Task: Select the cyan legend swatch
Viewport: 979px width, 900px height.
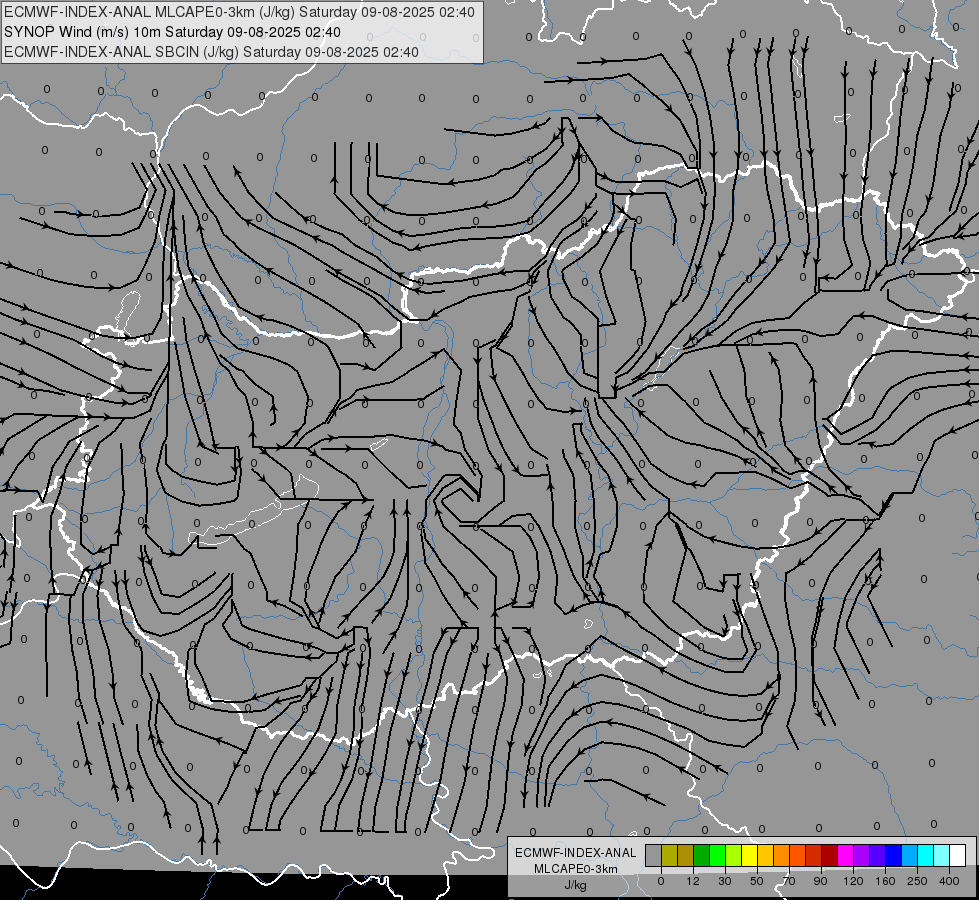Action: pos(925,855)
